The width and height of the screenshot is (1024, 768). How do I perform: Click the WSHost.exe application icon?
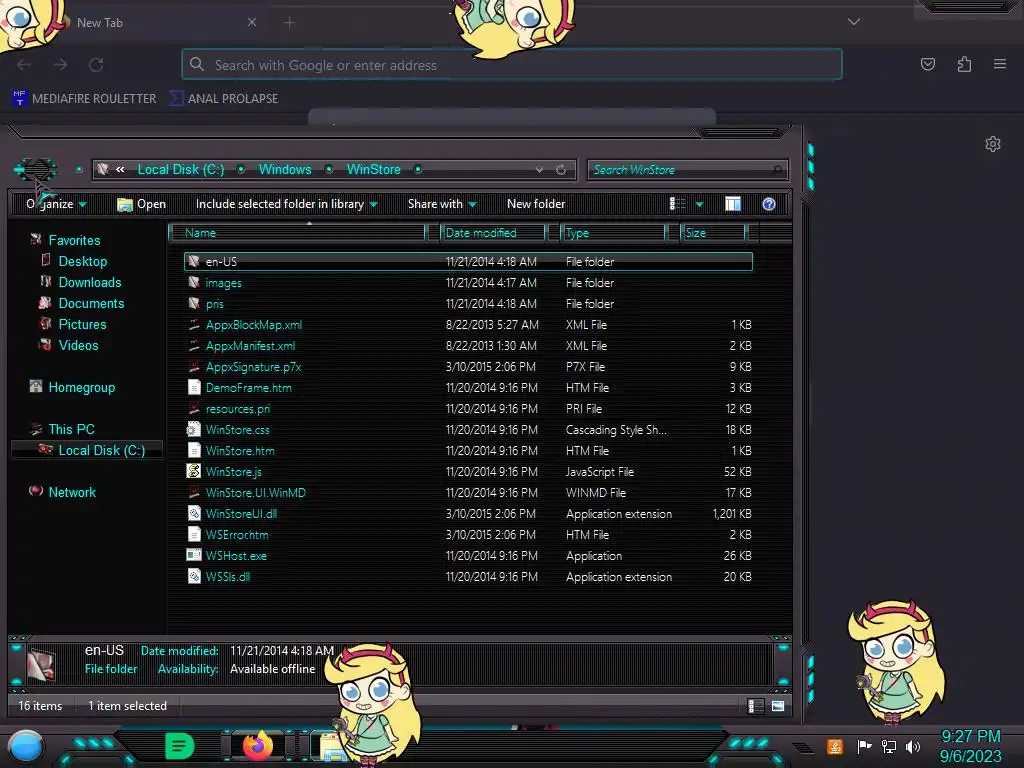(x=193, y=555)
